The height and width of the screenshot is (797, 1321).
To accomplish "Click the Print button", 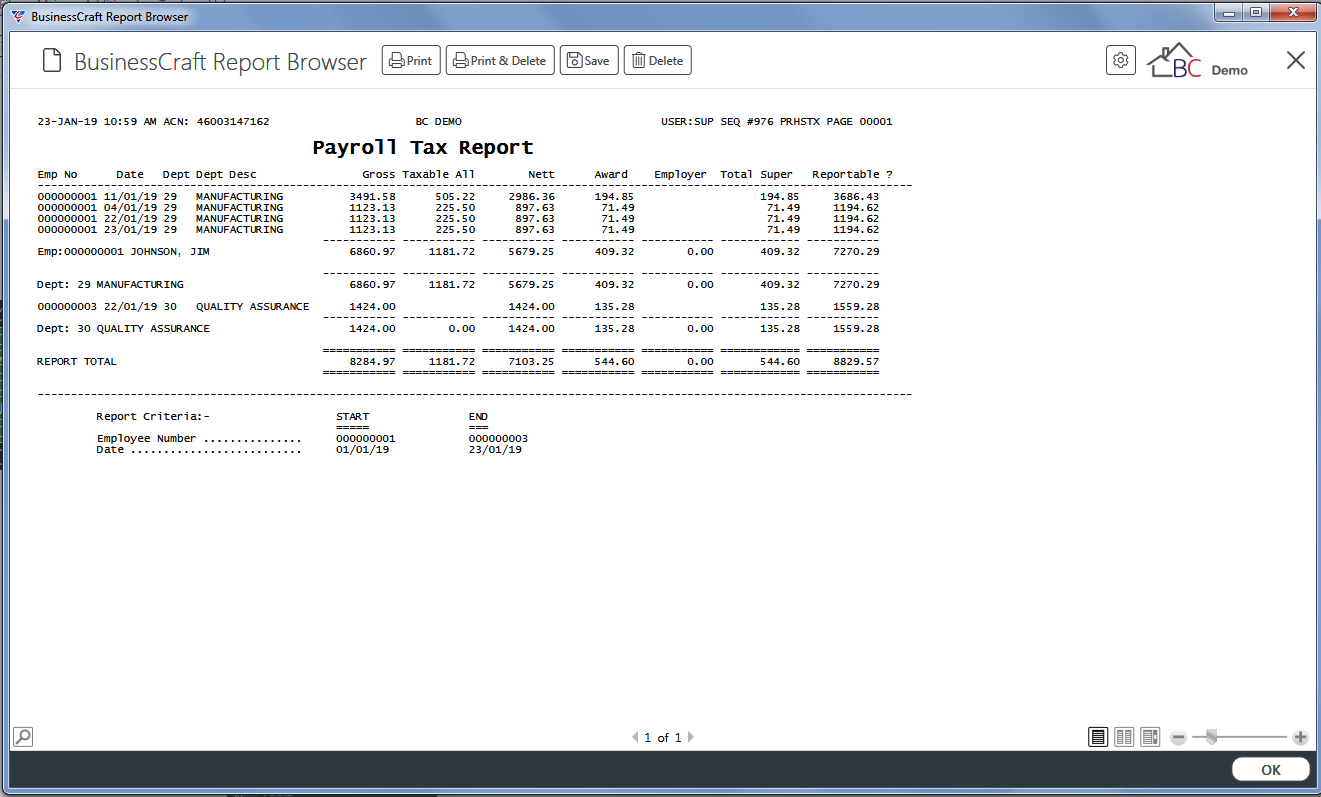I will (x=411, y=60).
